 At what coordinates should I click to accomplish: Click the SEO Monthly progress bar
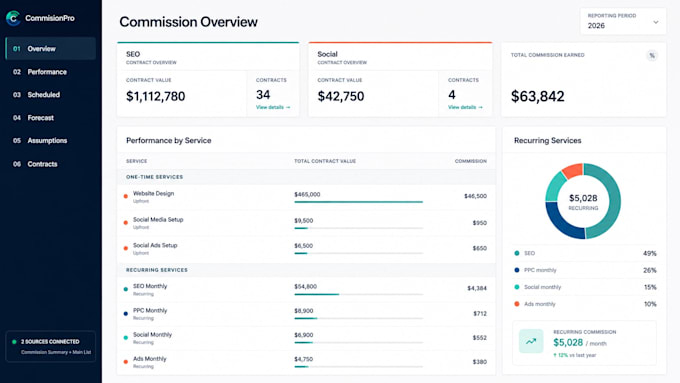(359, 294)
